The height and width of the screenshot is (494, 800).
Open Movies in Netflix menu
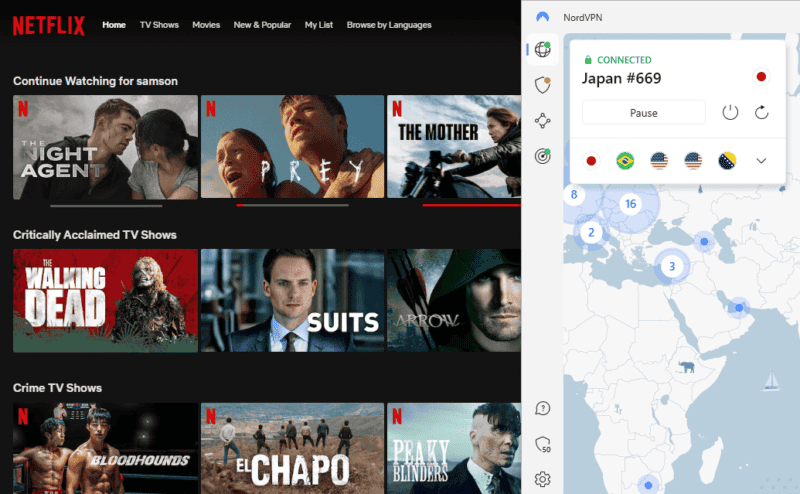tap(206, 25)
